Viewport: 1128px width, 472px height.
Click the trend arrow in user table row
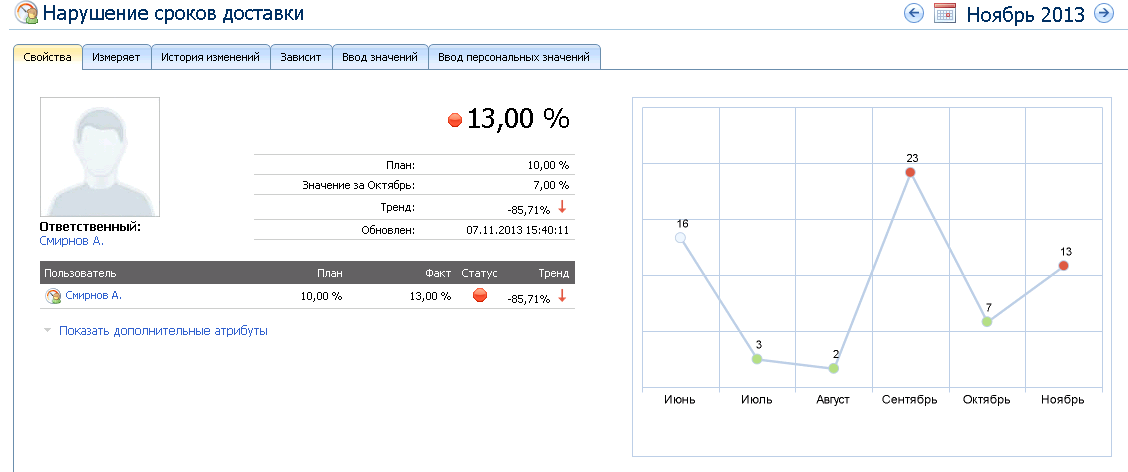tap(562, 296)
